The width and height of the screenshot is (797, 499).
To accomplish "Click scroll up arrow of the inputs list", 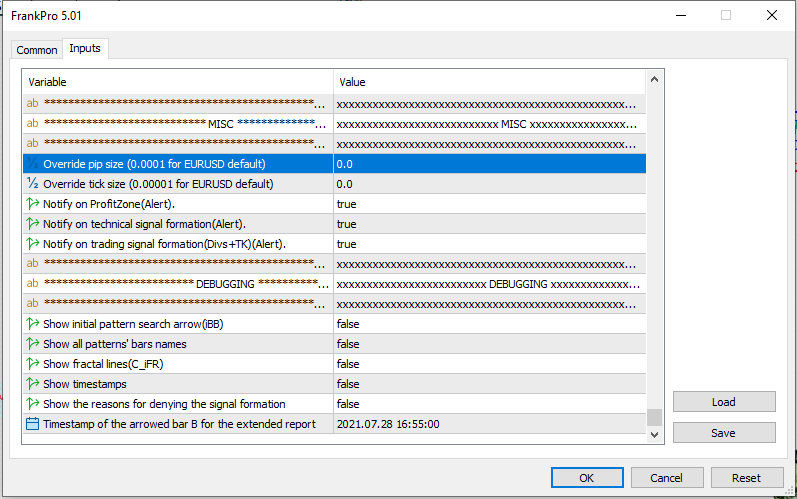I will (x=654, y=80).
